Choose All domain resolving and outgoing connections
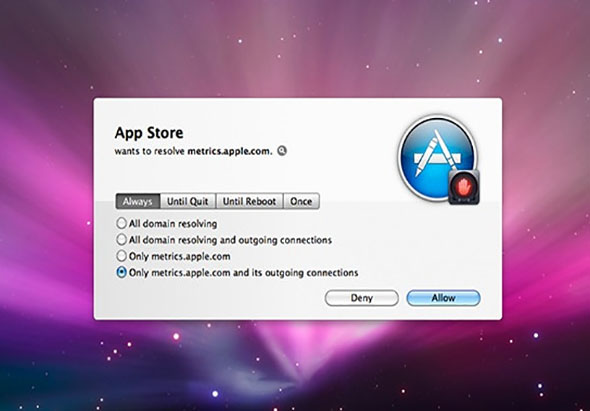The image size is (590, 411). click(224, 240)
